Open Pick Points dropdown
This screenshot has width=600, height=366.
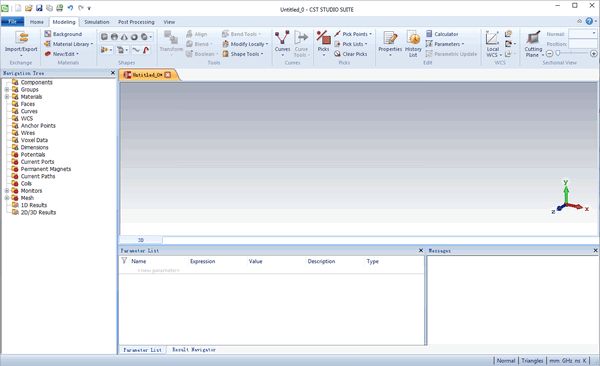pyautogui.click(x=353, y=34)
